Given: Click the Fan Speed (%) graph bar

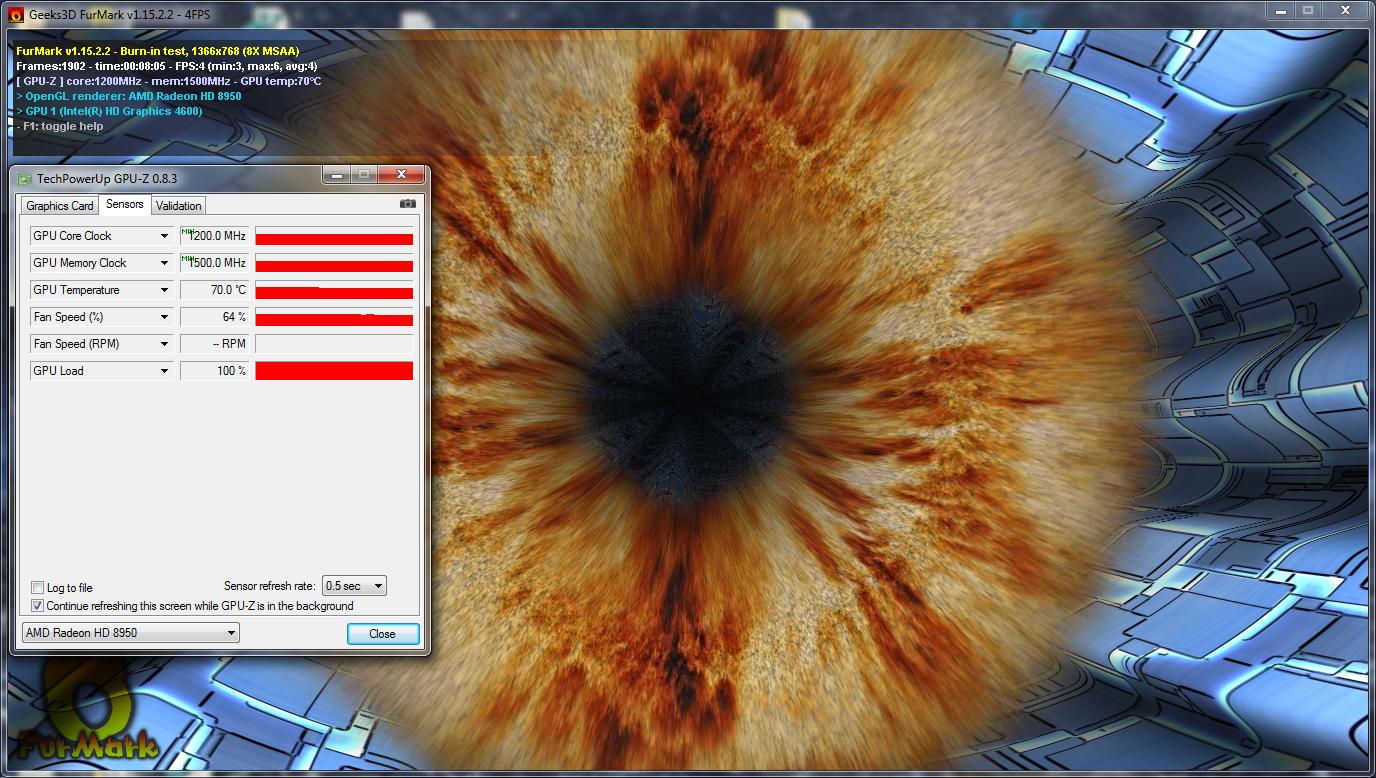Looking at the screenshot, I should pos(334,317).
